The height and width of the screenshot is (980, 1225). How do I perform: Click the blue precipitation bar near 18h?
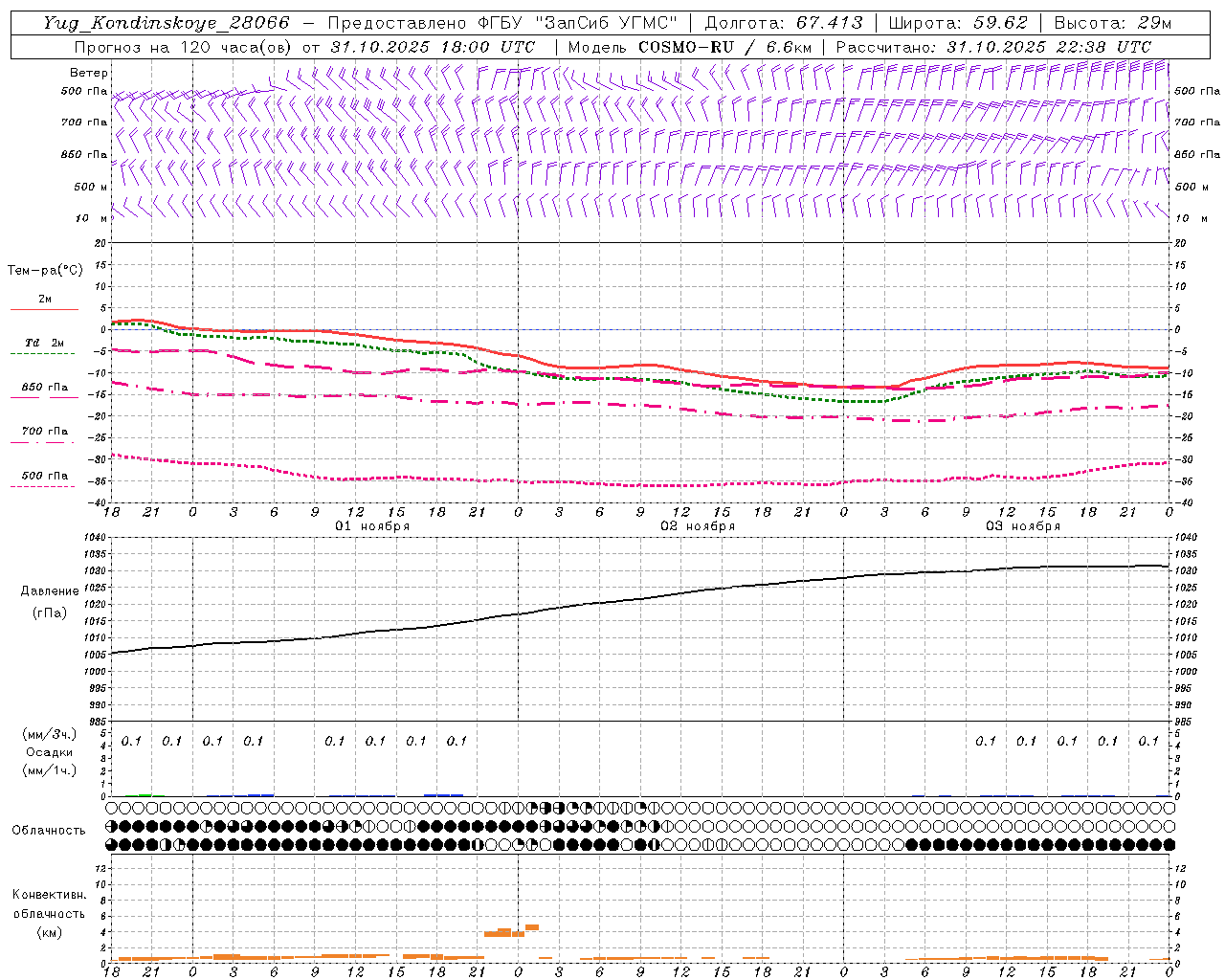pyautogui.click(x=444, y=795)
